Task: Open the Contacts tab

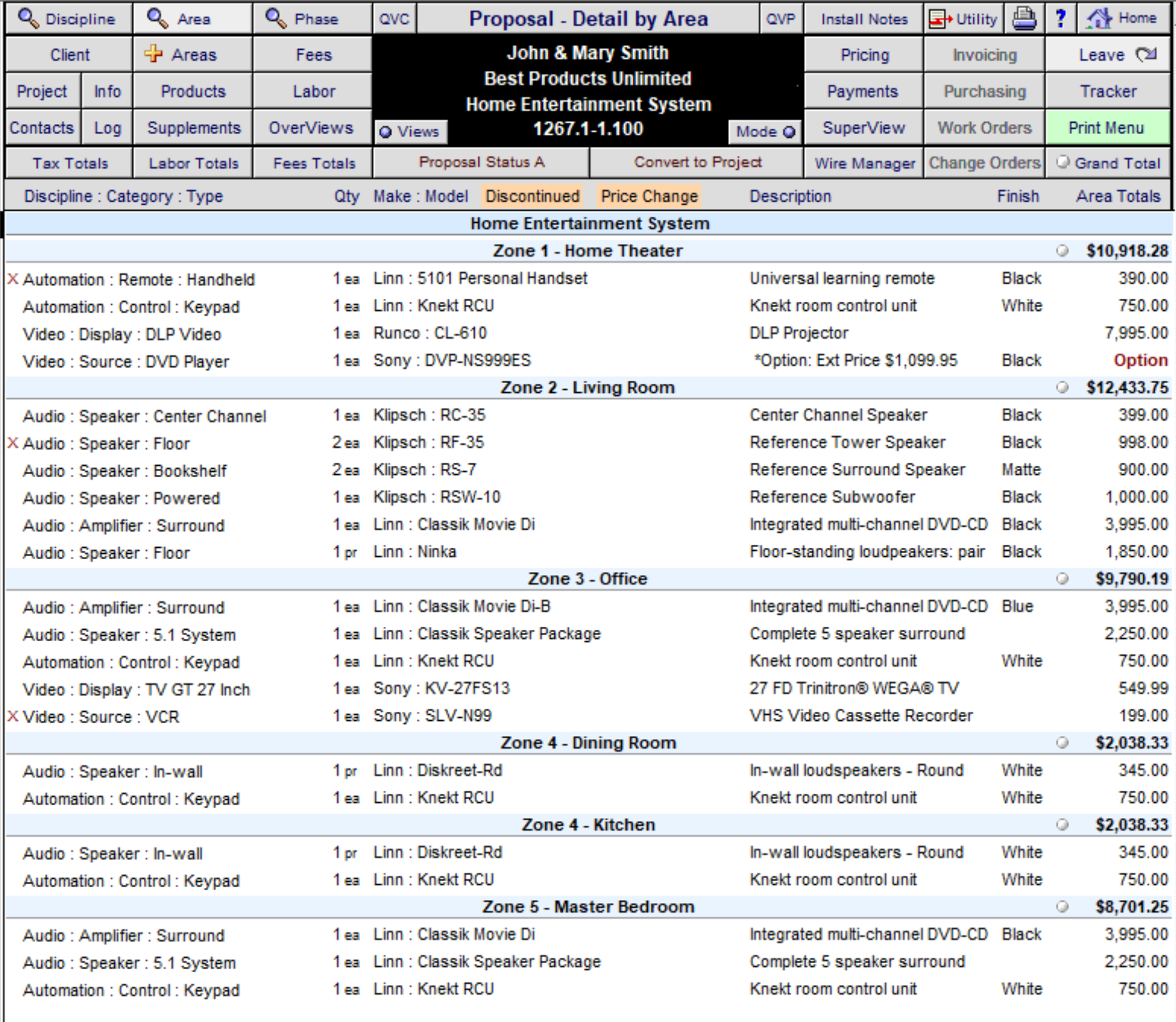Action: 42,128
